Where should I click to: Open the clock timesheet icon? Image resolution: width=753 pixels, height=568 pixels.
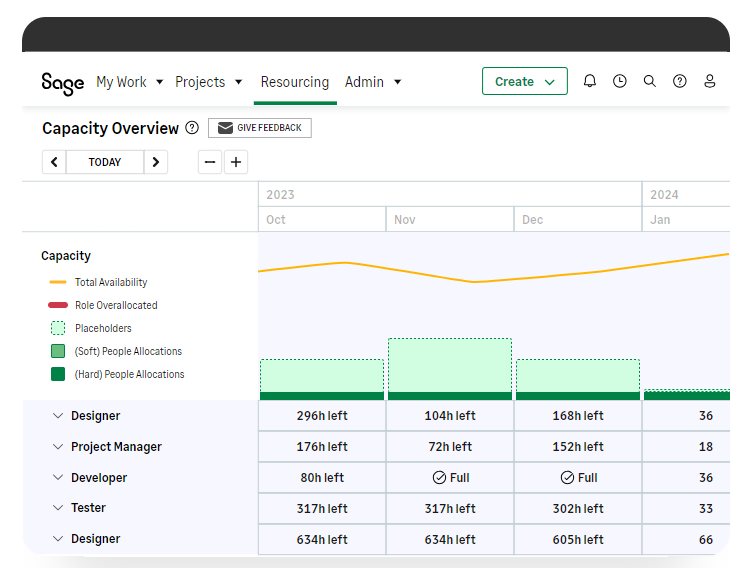620,82
